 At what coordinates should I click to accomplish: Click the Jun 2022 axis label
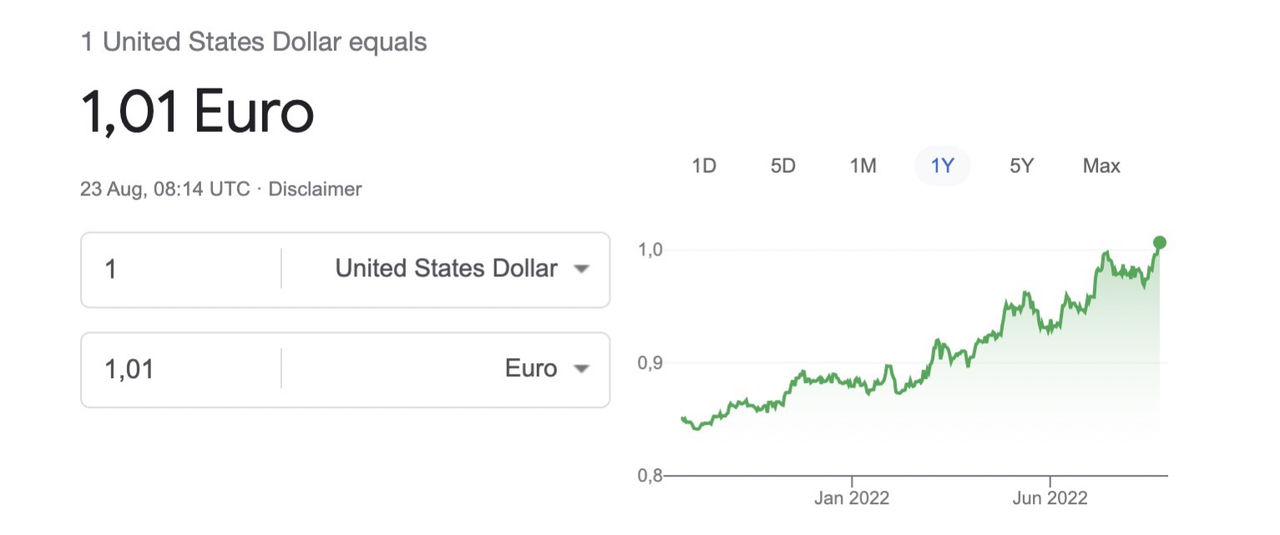click(x=1050, y=498)
